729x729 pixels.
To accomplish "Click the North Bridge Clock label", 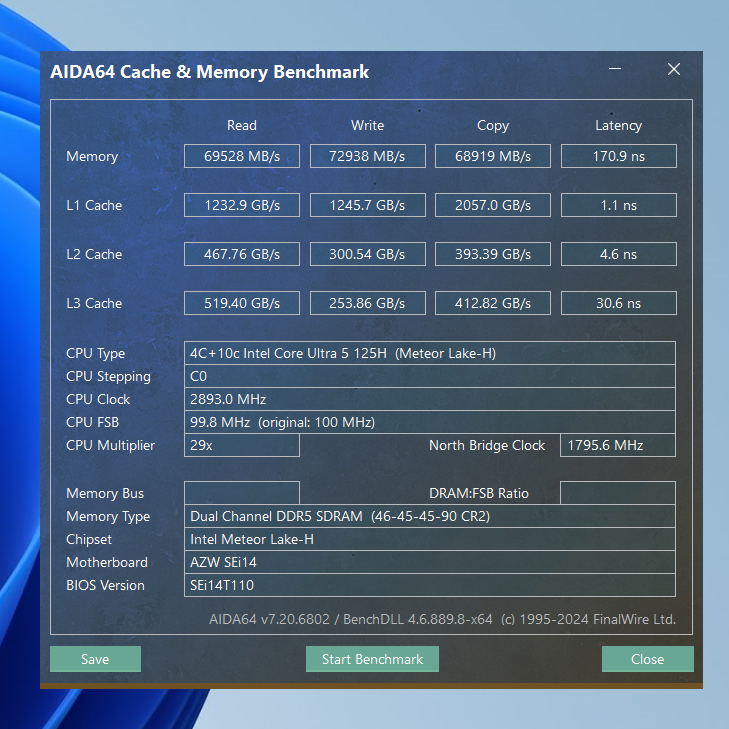I will tap(487, 445).
